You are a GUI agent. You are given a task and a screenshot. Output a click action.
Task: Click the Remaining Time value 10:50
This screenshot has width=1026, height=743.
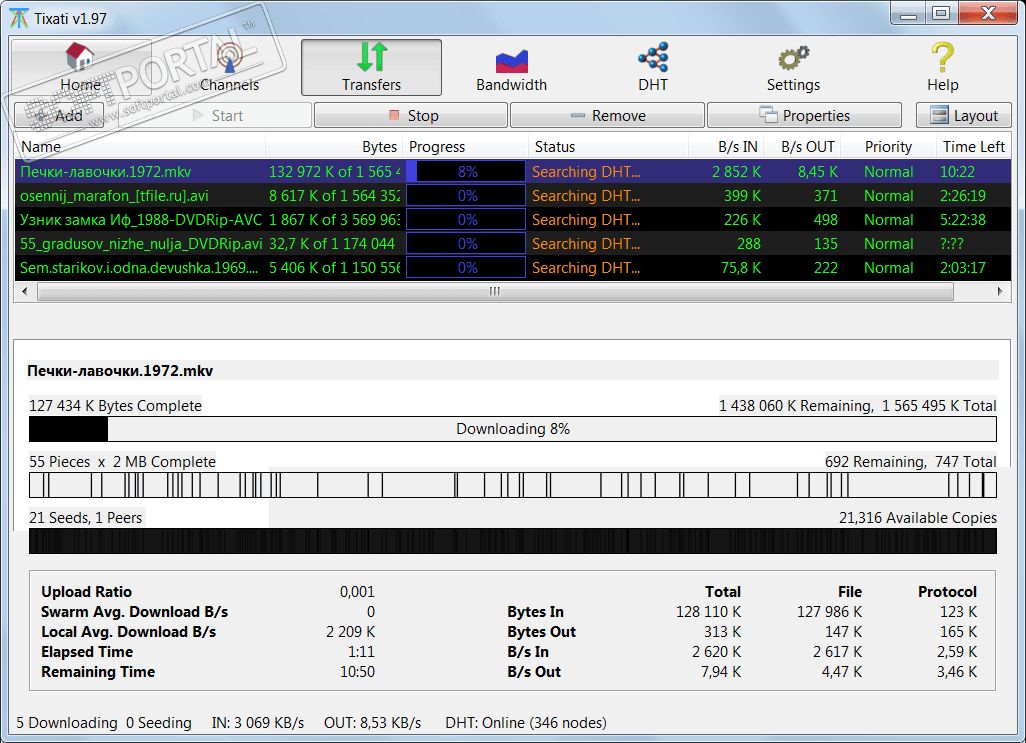point(357,672)
